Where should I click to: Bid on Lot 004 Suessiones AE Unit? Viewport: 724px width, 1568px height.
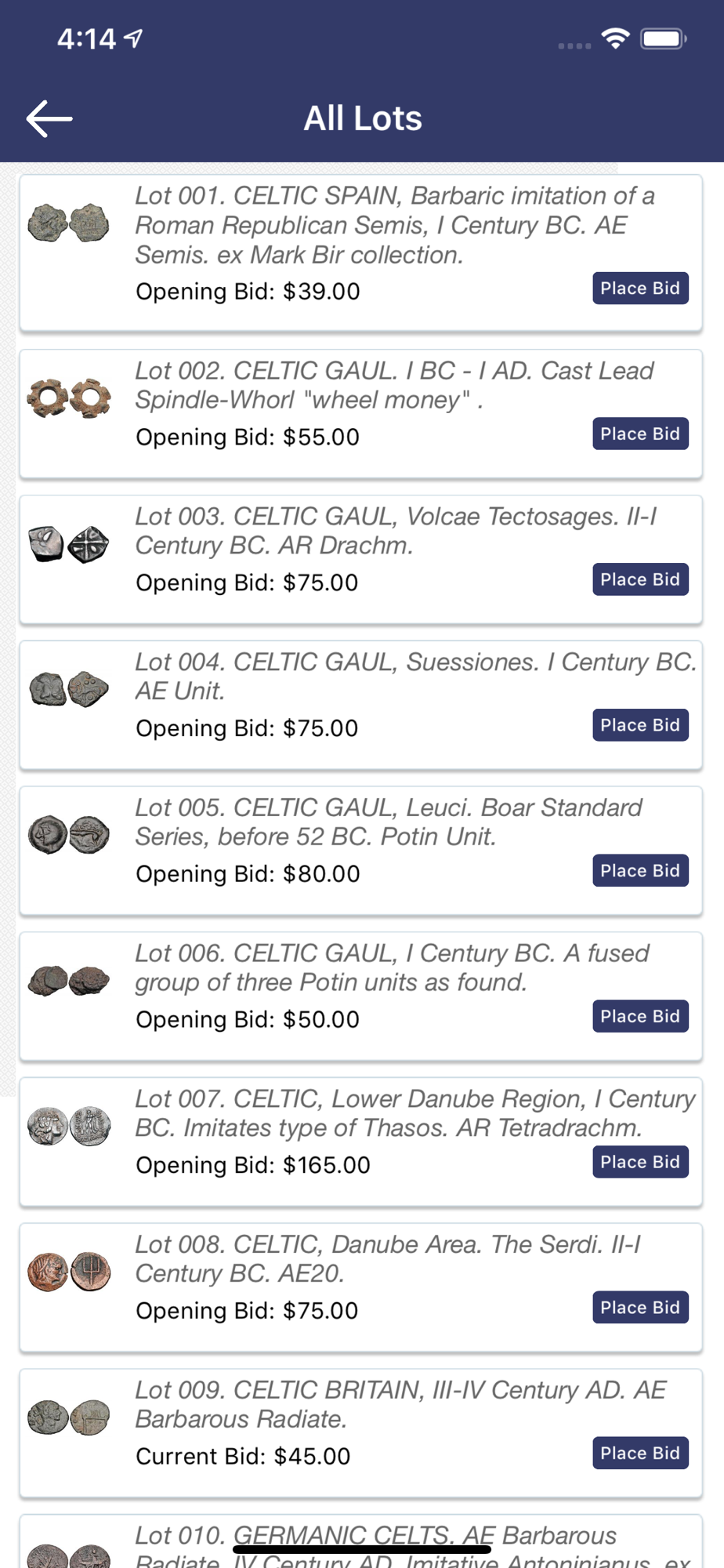click(640, 725)
